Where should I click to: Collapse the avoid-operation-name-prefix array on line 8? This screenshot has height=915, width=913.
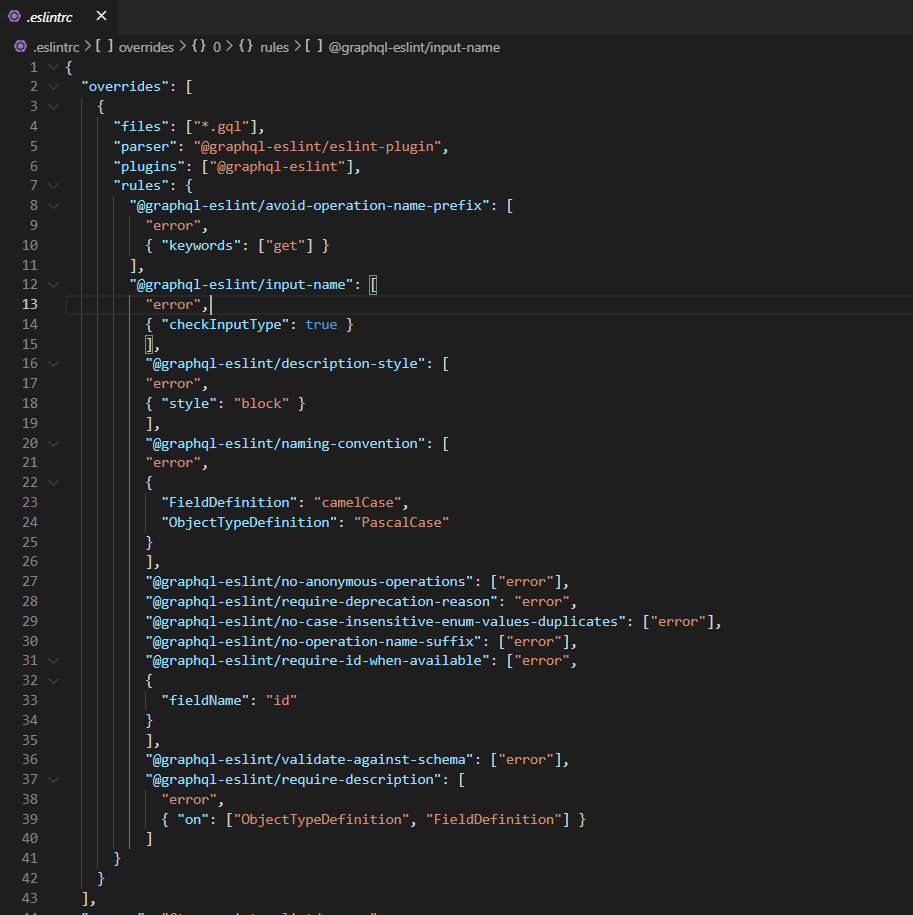(x=53, y=206)
